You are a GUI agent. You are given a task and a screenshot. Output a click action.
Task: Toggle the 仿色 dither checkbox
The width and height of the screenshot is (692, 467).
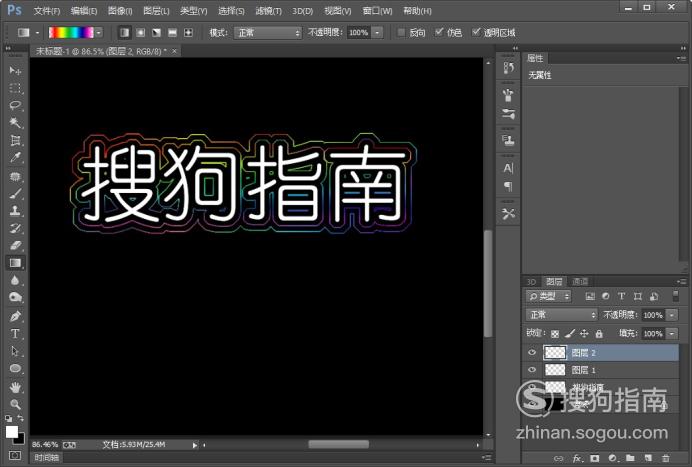point(439,32)
